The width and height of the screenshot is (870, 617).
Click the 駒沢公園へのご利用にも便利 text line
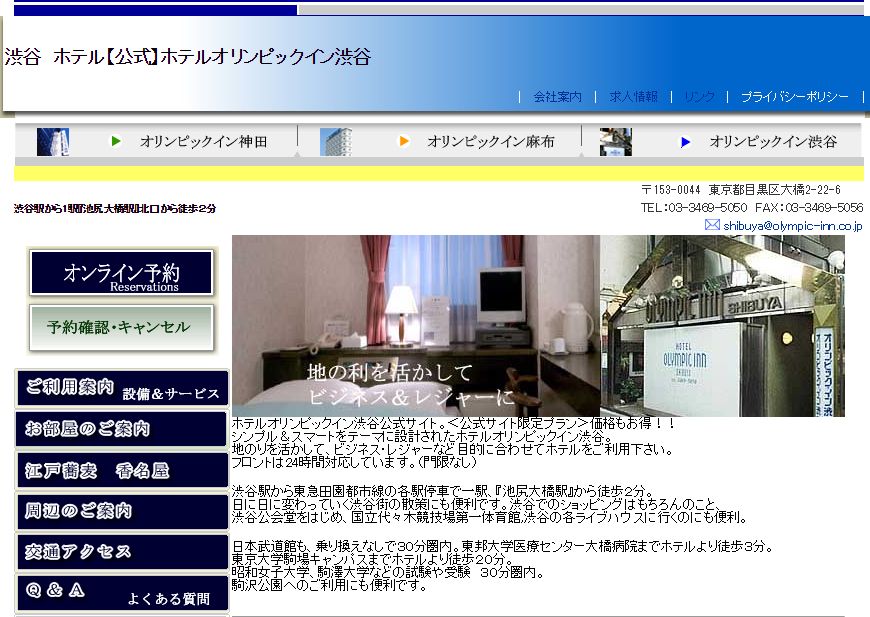[x=329, y=585]
